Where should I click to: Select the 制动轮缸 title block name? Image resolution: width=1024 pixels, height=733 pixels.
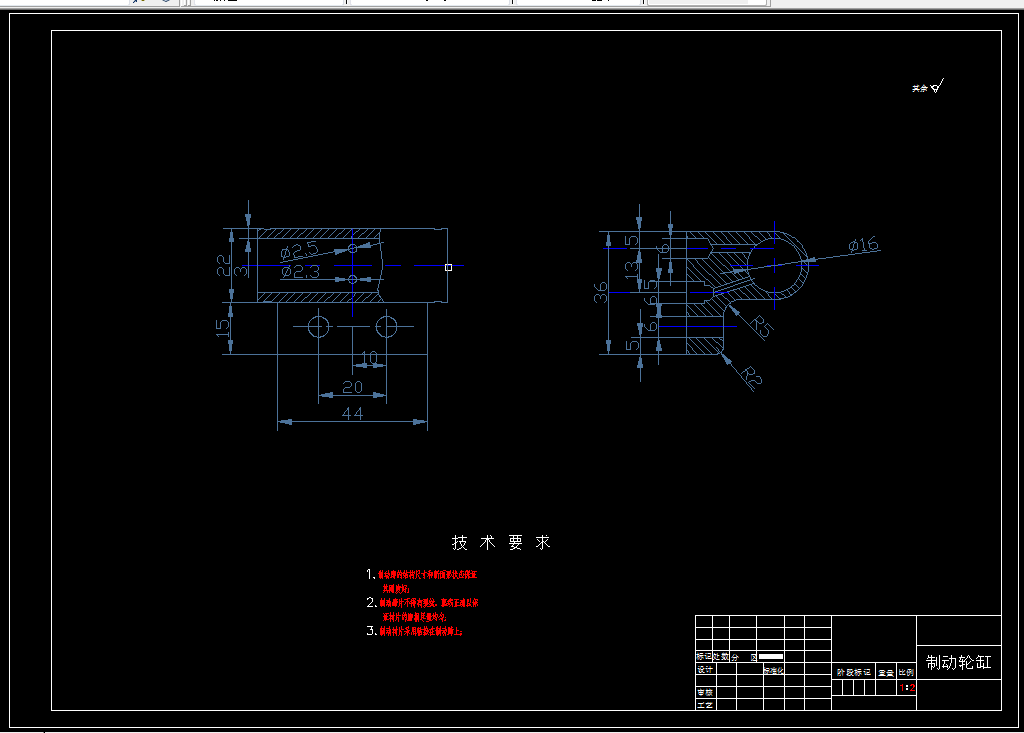(959, 662)
